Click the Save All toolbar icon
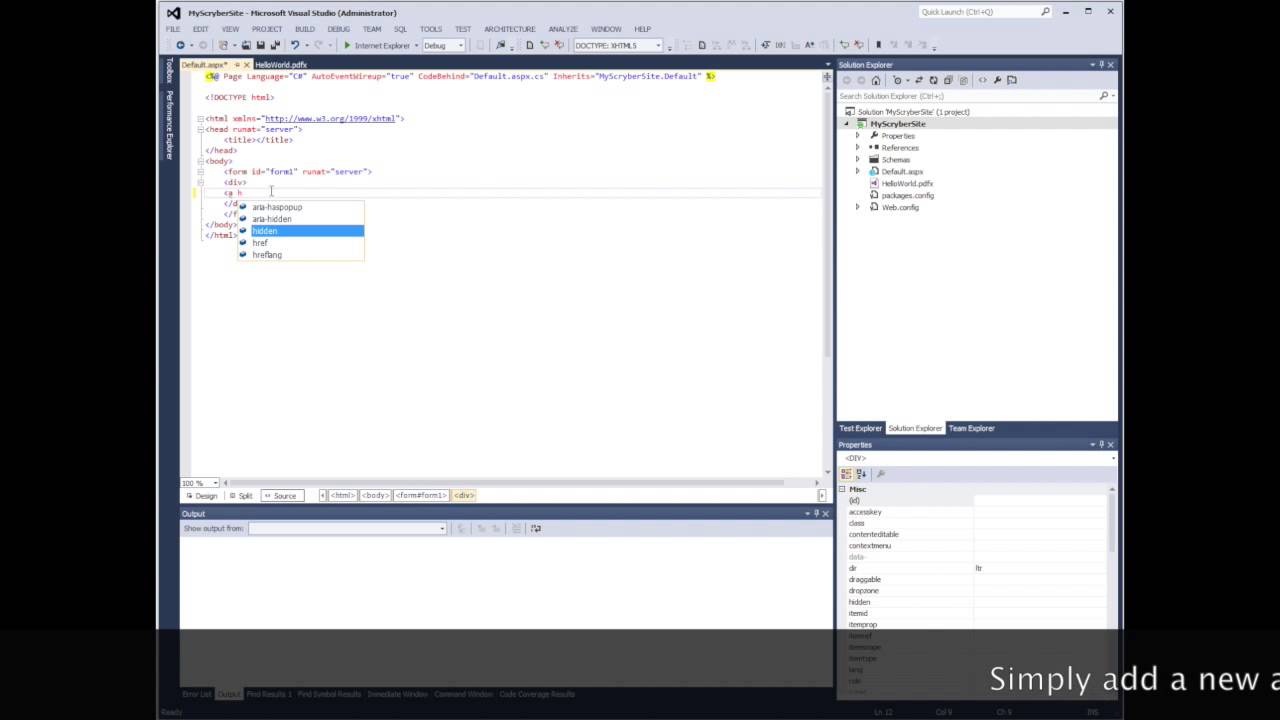1280x720 pixels. point(274,45)
